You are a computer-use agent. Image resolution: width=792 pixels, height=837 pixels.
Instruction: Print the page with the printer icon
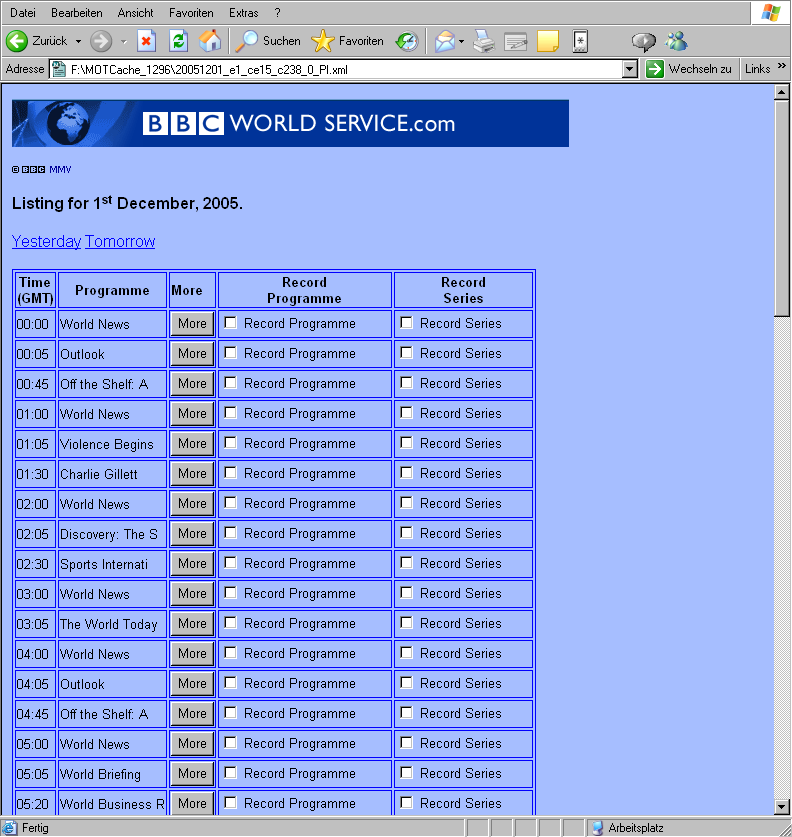[484, 41]
